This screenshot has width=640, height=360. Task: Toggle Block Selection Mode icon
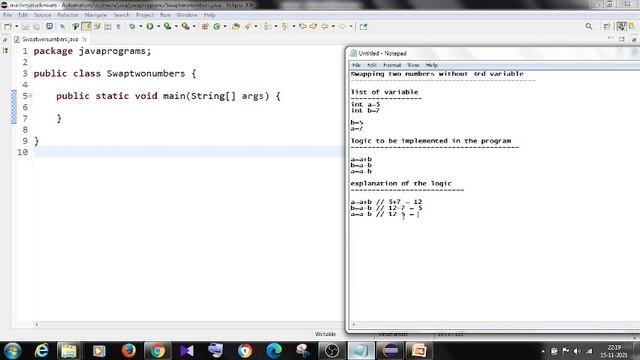(108, 27)
